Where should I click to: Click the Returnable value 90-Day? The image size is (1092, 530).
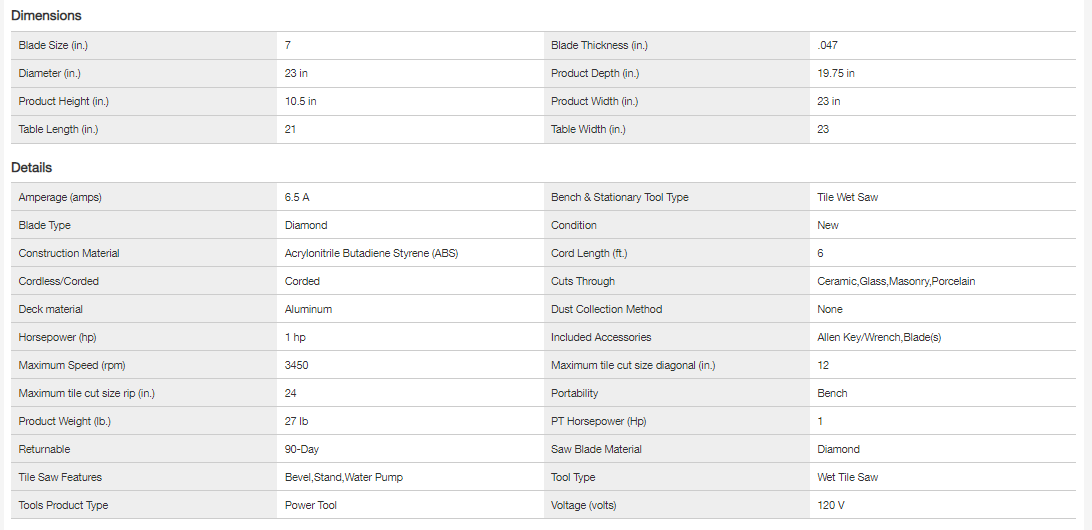302,449
